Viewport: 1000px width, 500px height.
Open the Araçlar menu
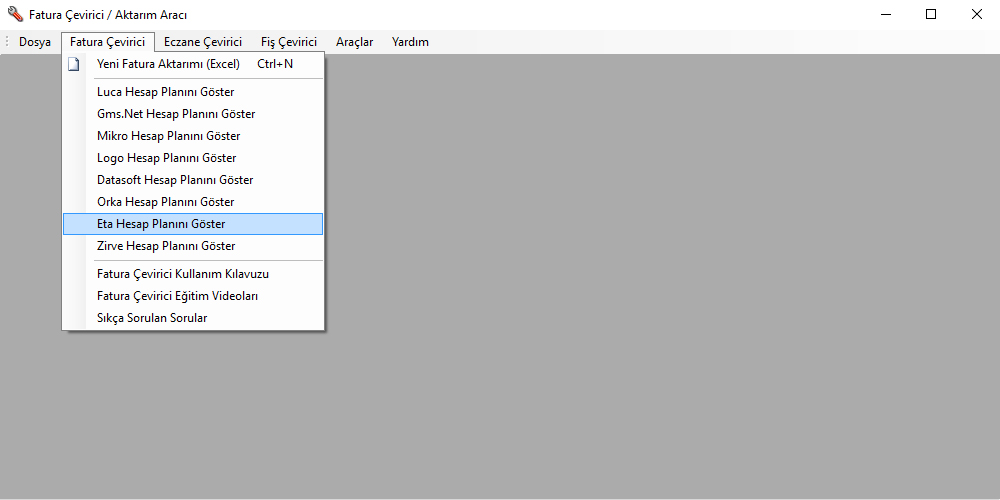pyautogui.click(x=355, y=42)
